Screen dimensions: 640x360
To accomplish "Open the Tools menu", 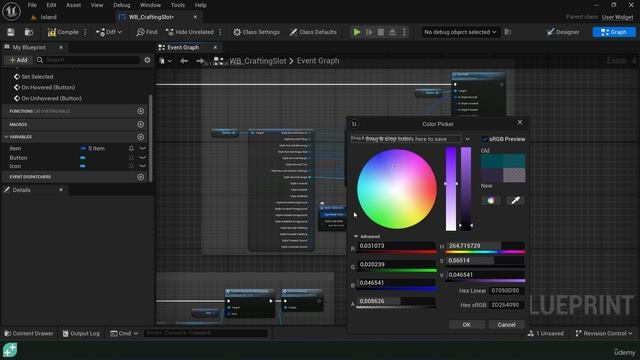I will pos(178,5).
